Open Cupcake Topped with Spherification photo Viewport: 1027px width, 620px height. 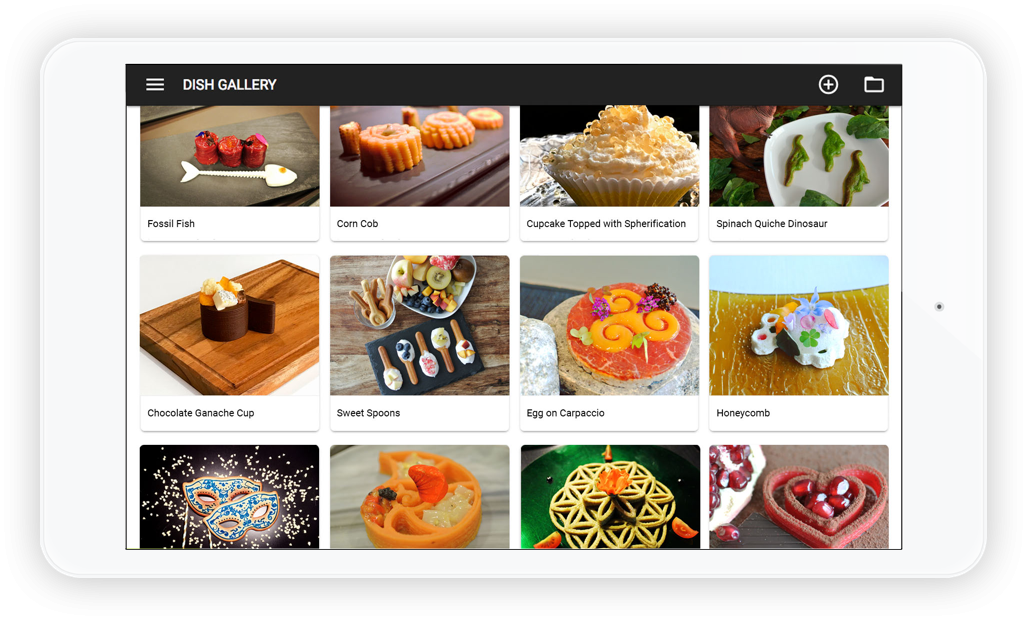coord(609,156)
